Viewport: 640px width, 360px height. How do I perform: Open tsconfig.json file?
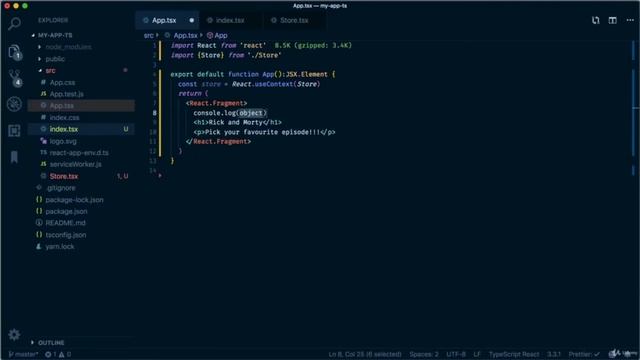tap(66, 235)
